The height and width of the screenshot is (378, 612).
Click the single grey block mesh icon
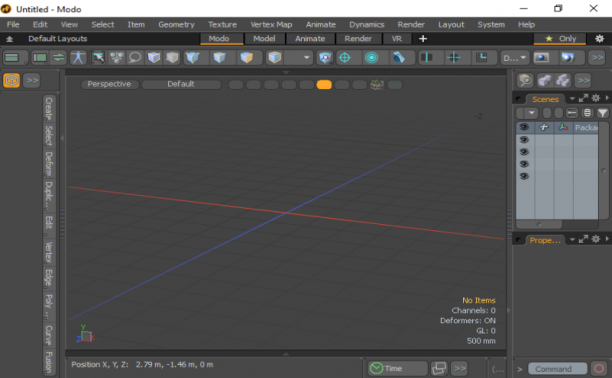pos(544,80)
